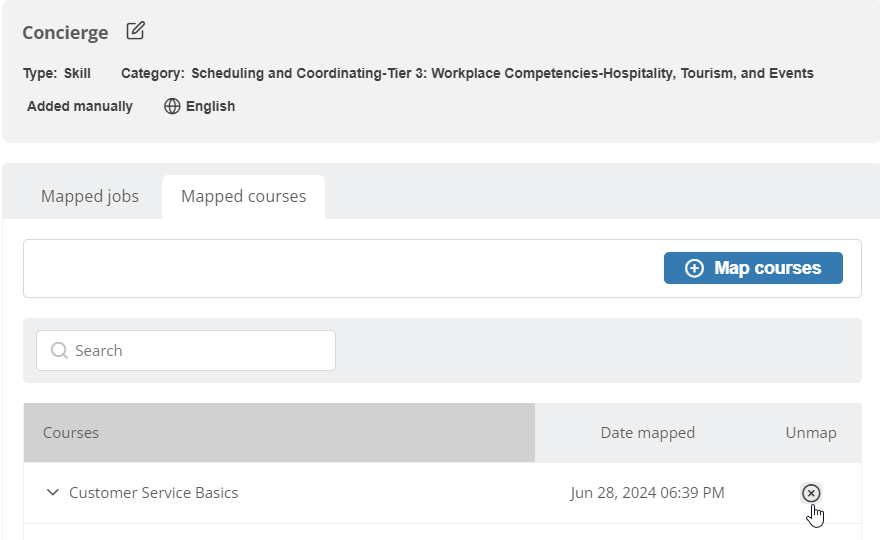Sort by the Date mapped column header
Viewport: 880px width, 540px height.
[647, 433]
